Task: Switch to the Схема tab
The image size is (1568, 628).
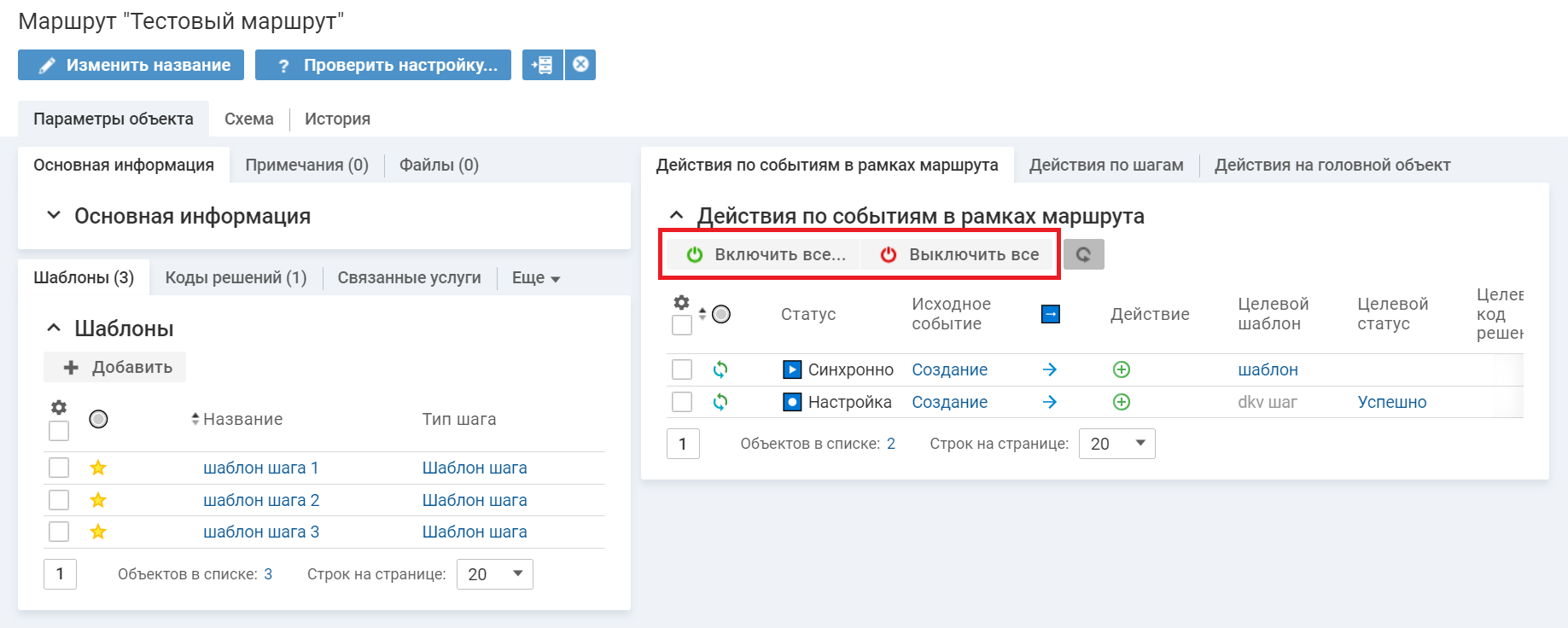Action: click(x=248, y=119)
